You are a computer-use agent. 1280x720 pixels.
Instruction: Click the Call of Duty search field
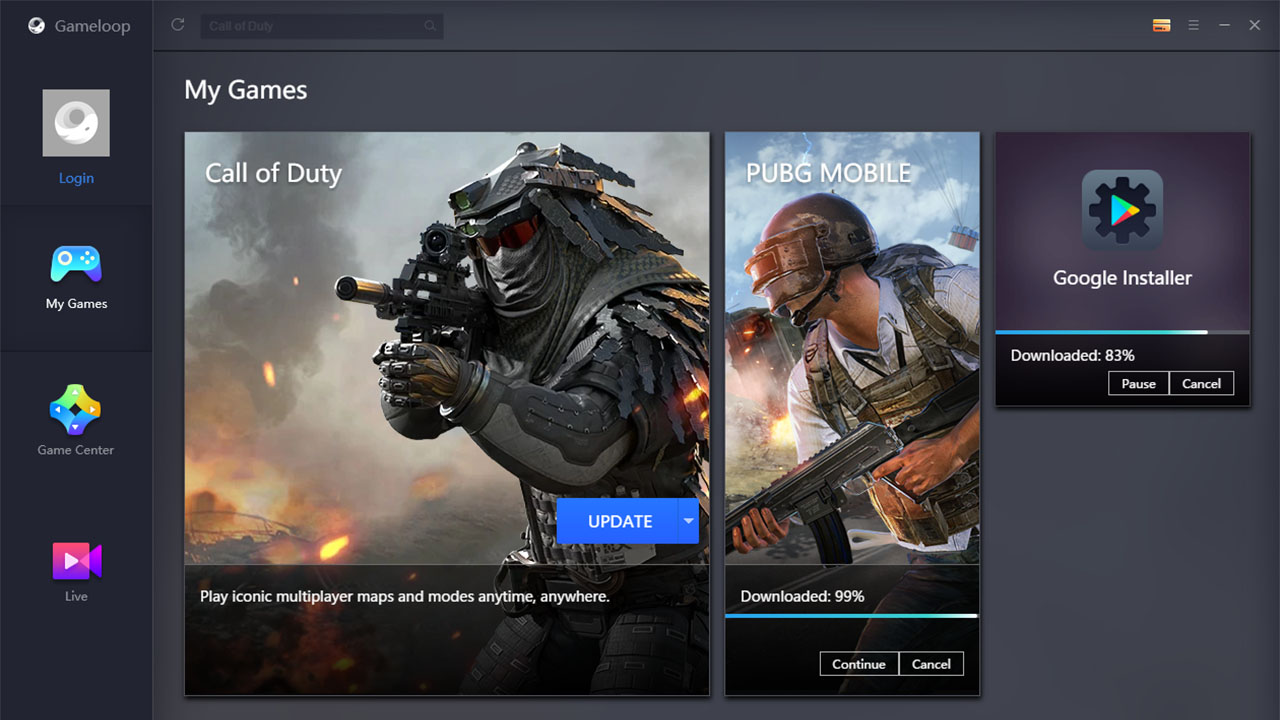point(310,26)
